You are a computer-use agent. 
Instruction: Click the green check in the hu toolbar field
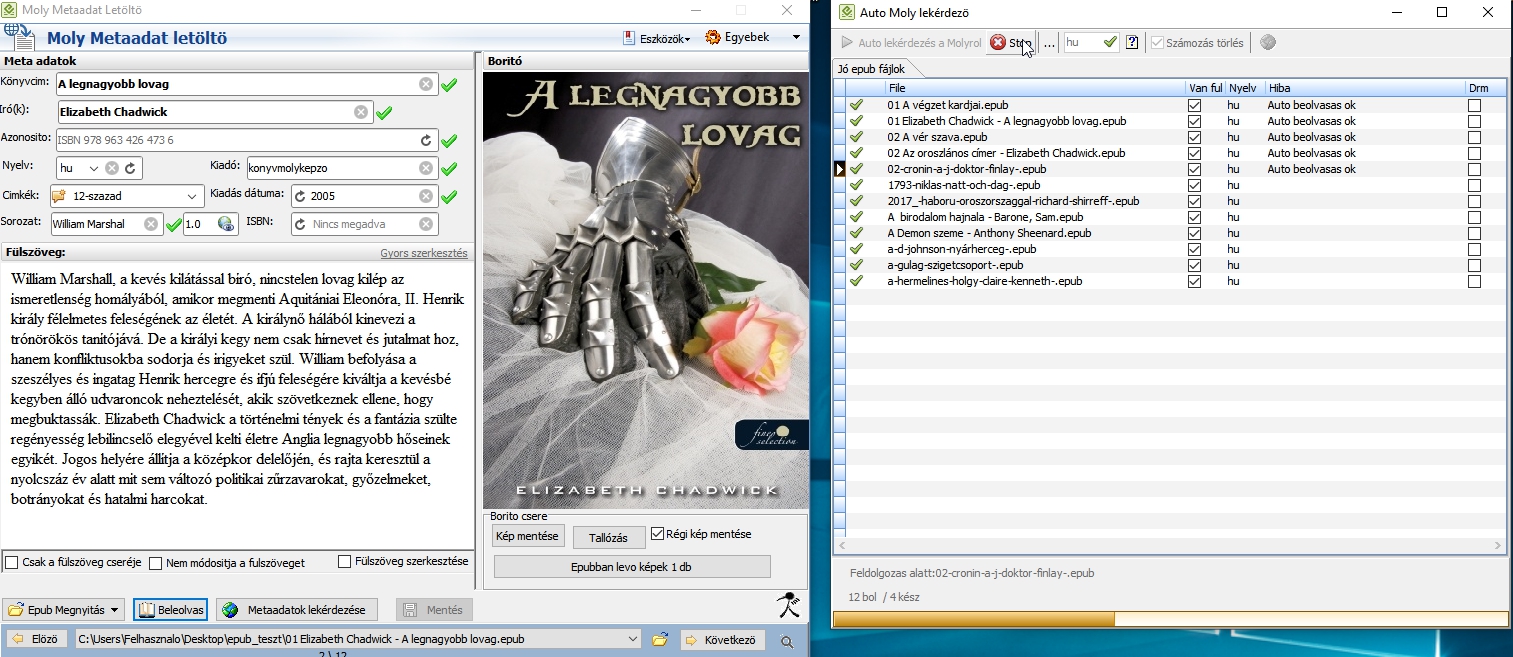point(1110,42)
